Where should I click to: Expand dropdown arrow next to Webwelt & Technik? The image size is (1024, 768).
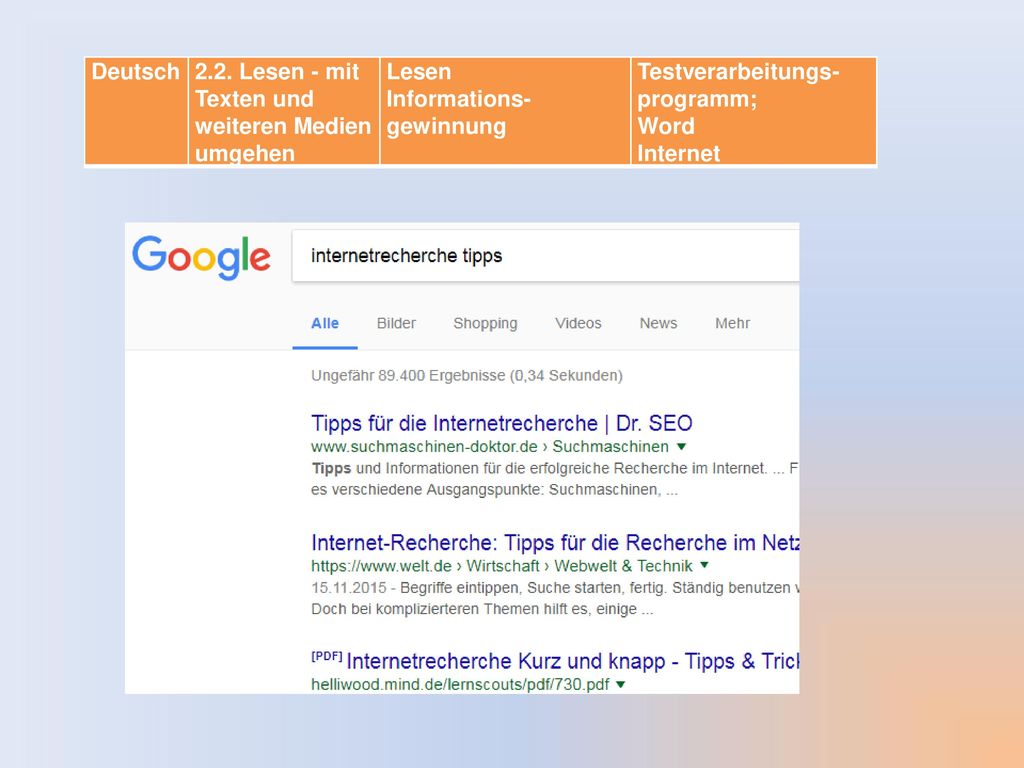coord(704,565)
